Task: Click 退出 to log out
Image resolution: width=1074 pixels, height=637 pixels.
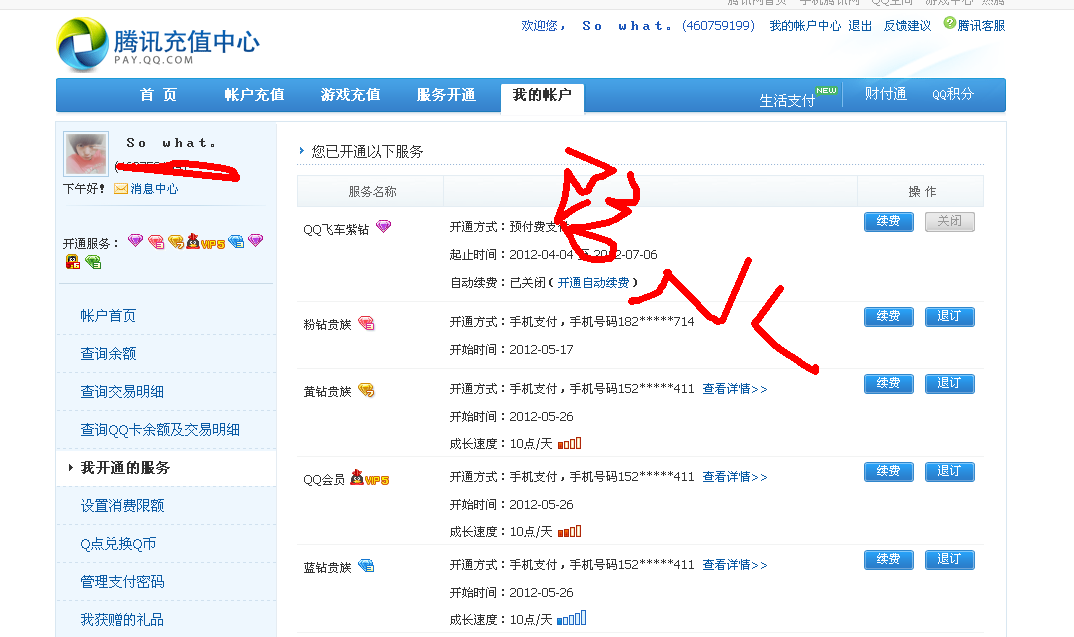Action: [860, 26]
